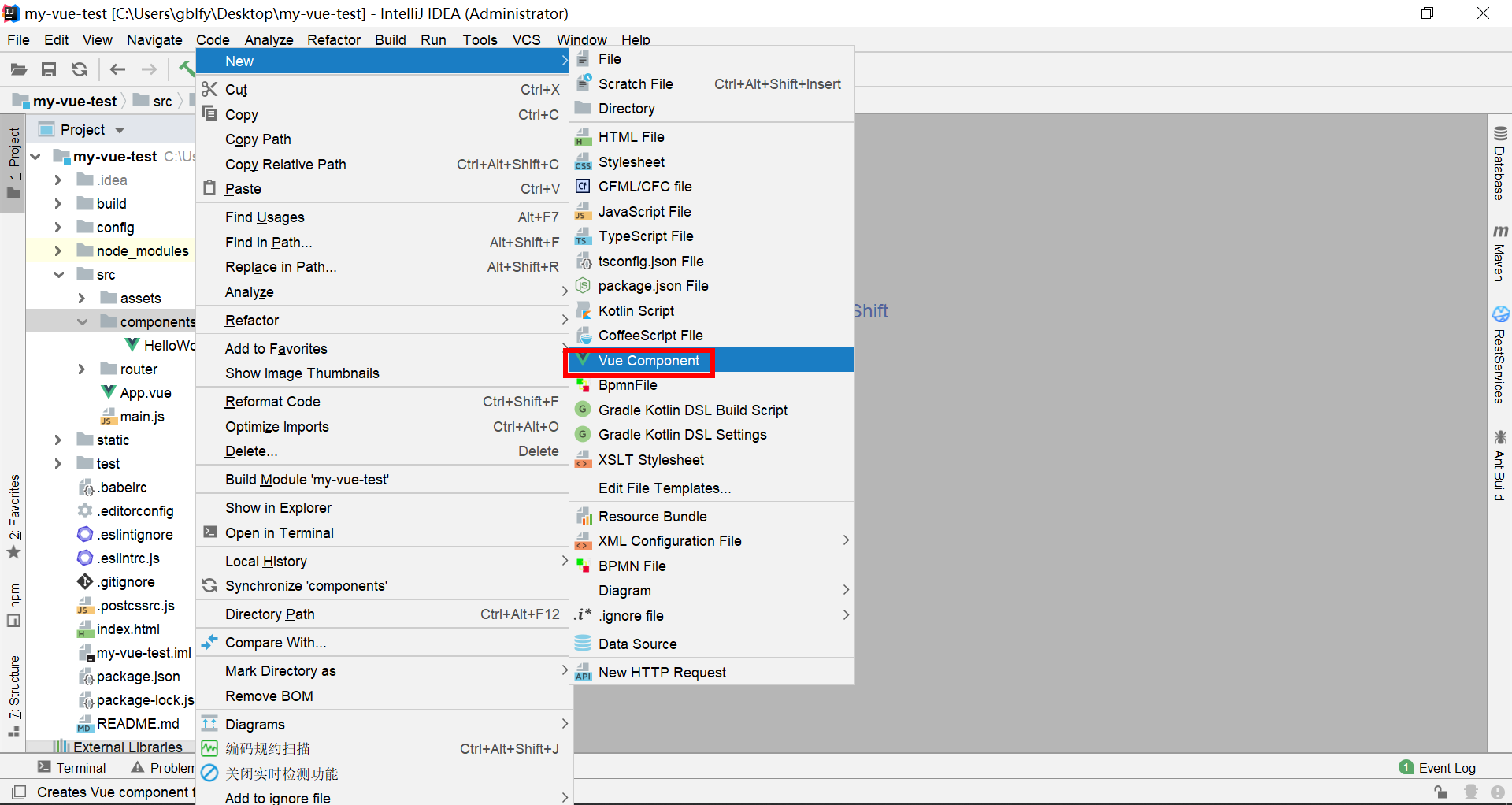Toggle the Project tool window tab
This screenshot has width=1512, height=805.
click(13, 163)
